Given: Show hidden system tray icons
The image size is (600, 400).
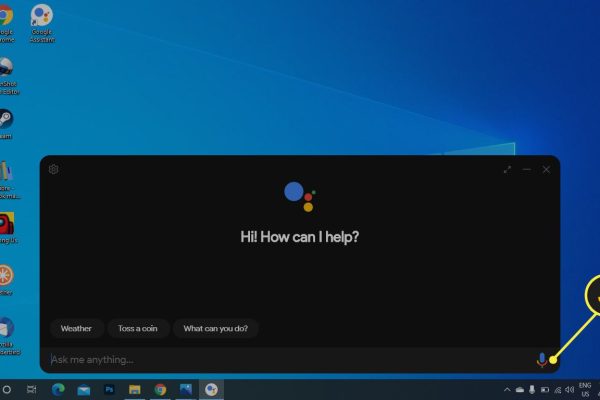Looking at the screenshot, I should pyautogui.click(x=507, y=389).
